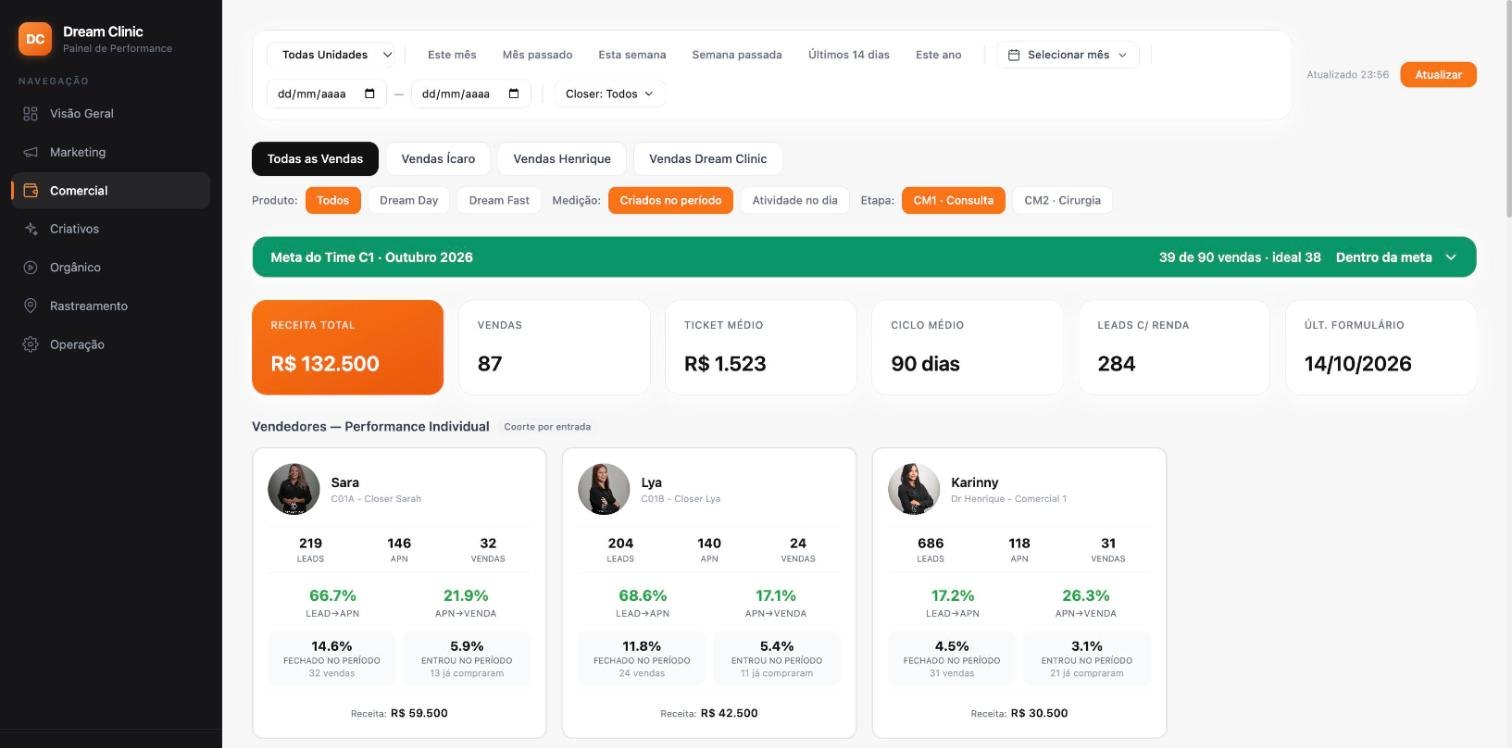The height and width of the screenshot is (748, 1512).
Task: Click Sara's profile photo
Action: [x=294, y=489]
